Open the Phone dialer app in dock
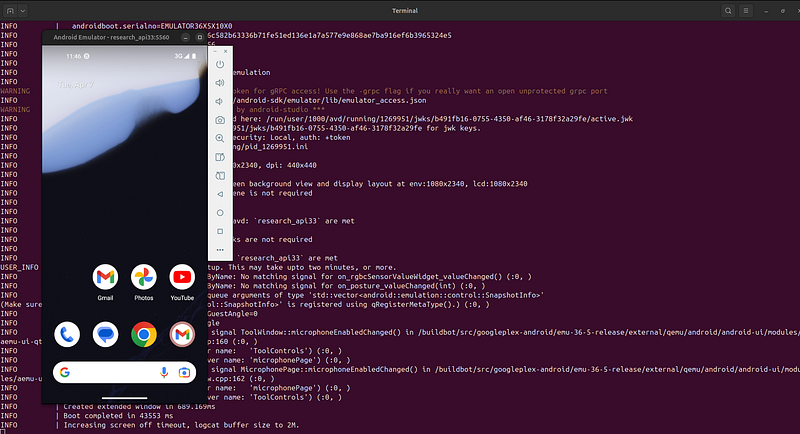 click(x=67, y=335)
